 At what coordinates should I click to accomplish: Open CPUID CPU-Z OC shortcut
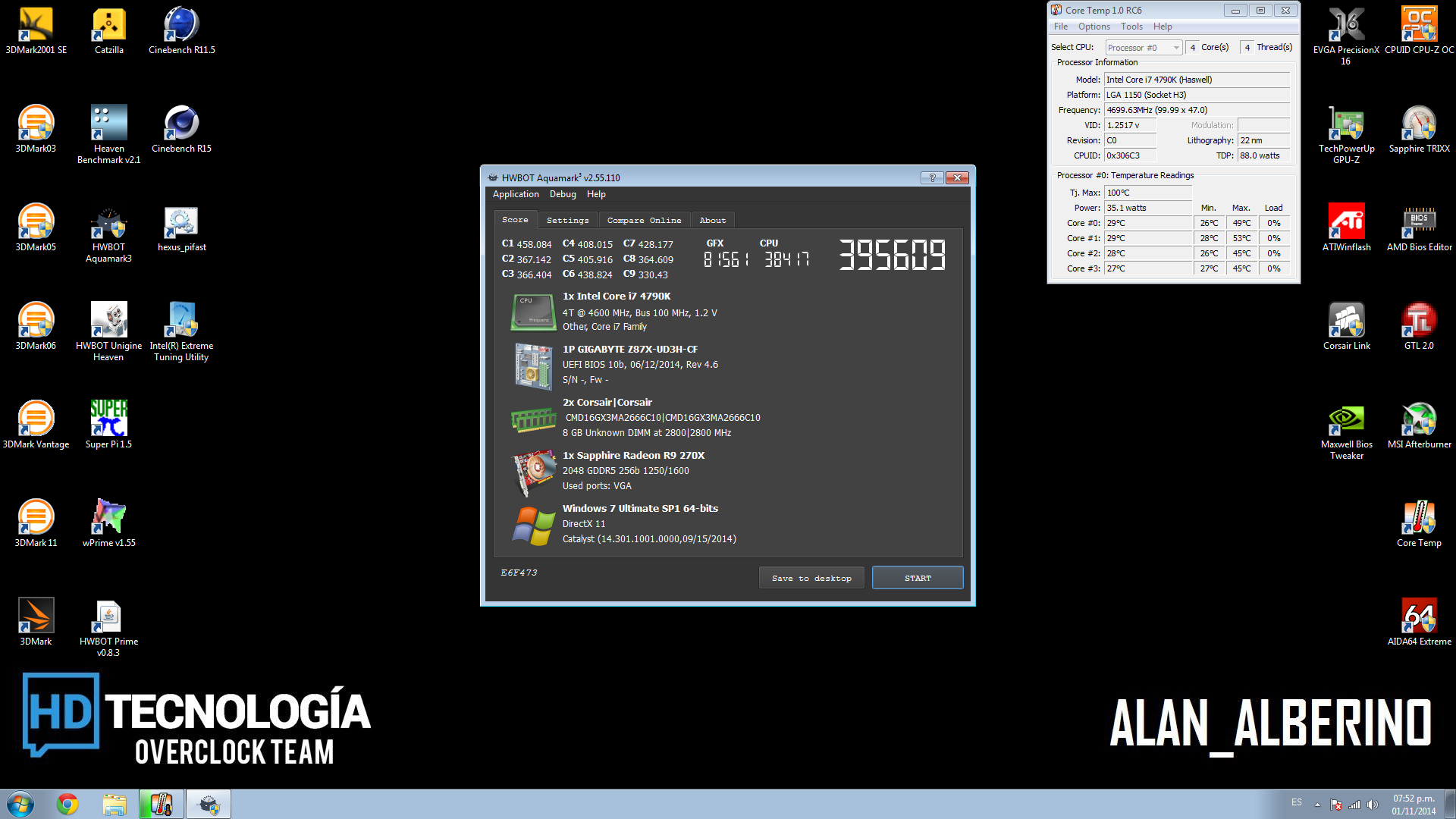tap(1419, 30)
